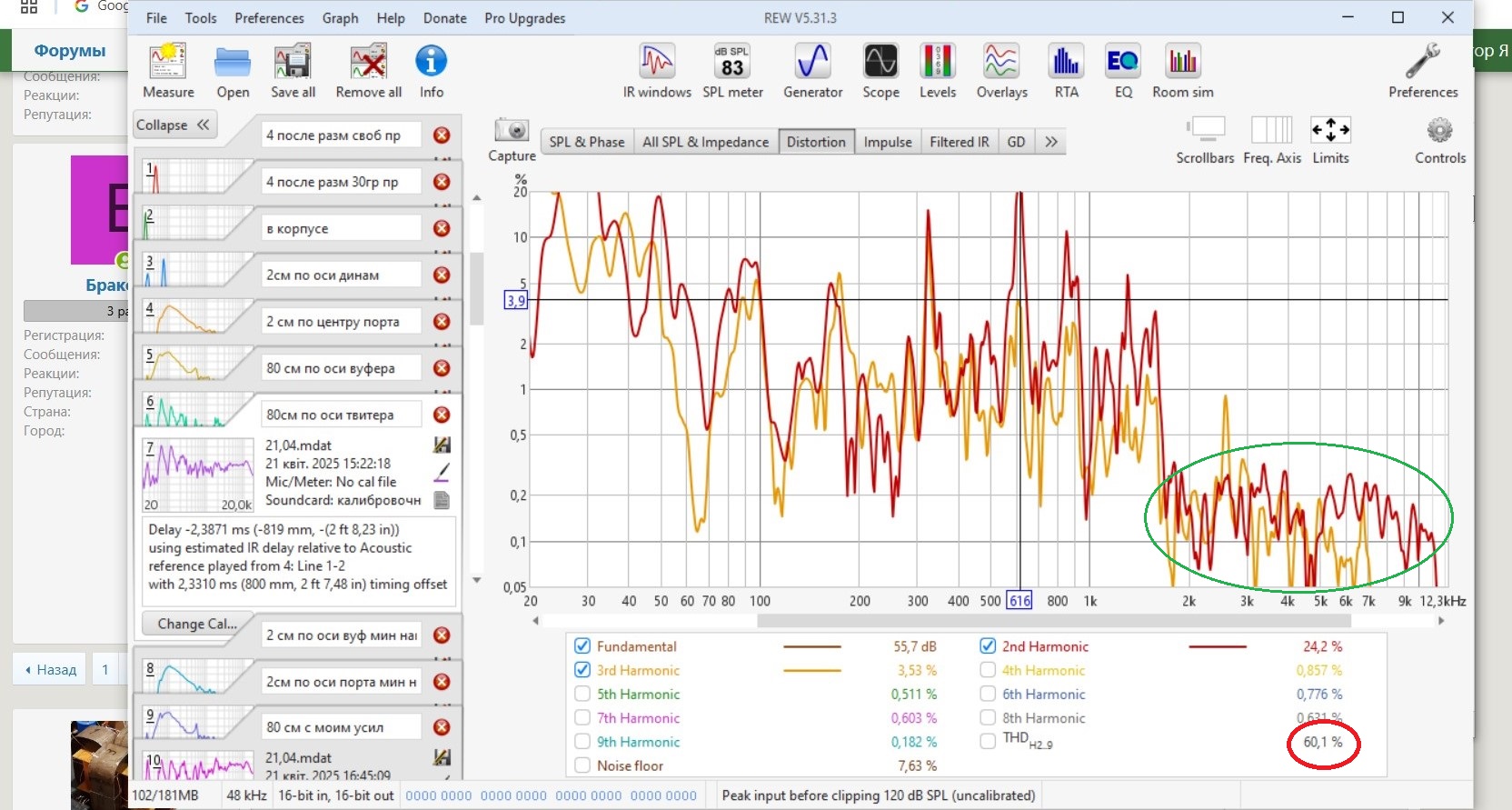Enable the 4th Harmonic checkbox
Viewport: 1512px width, 810px height.
[988, 670]
